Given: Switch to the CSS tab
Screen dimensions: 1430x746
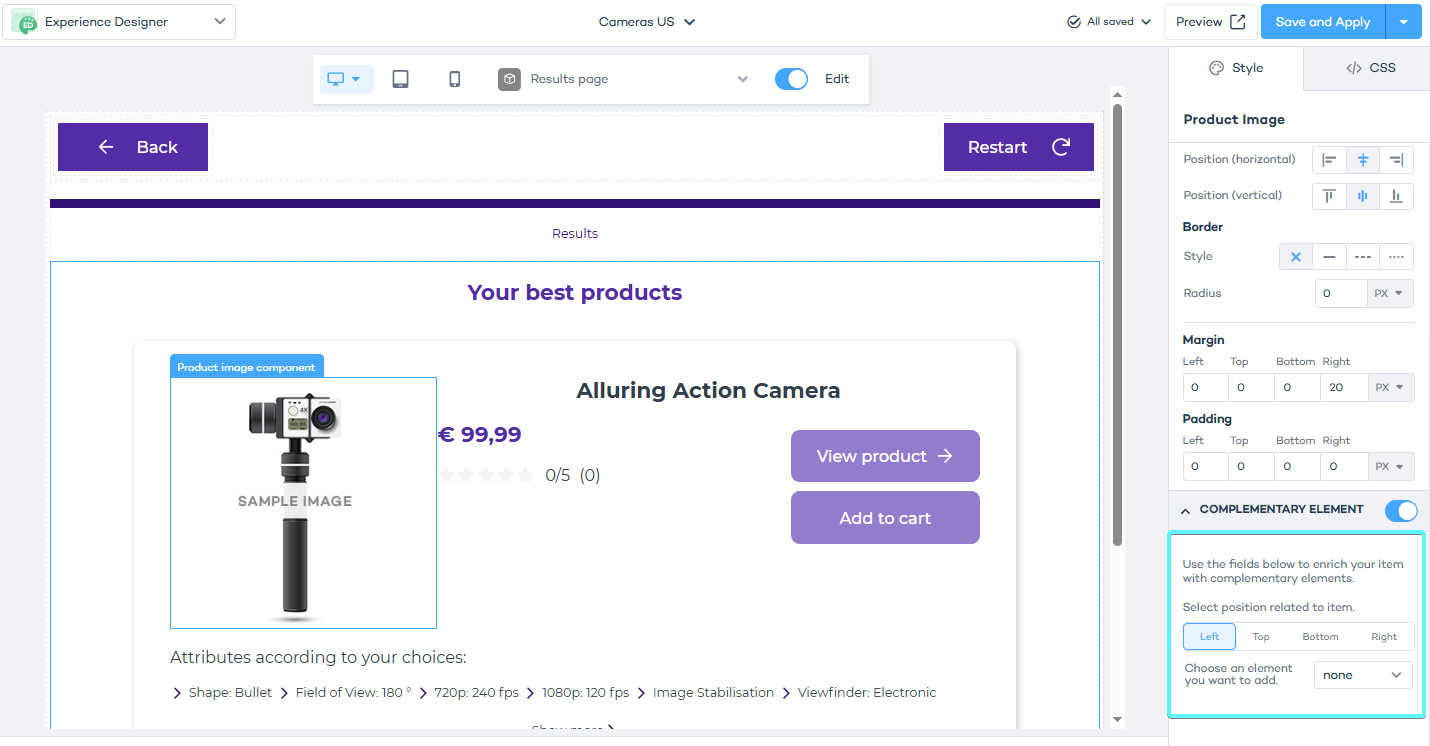Looking at the screenshot, I should (1372, 67).
